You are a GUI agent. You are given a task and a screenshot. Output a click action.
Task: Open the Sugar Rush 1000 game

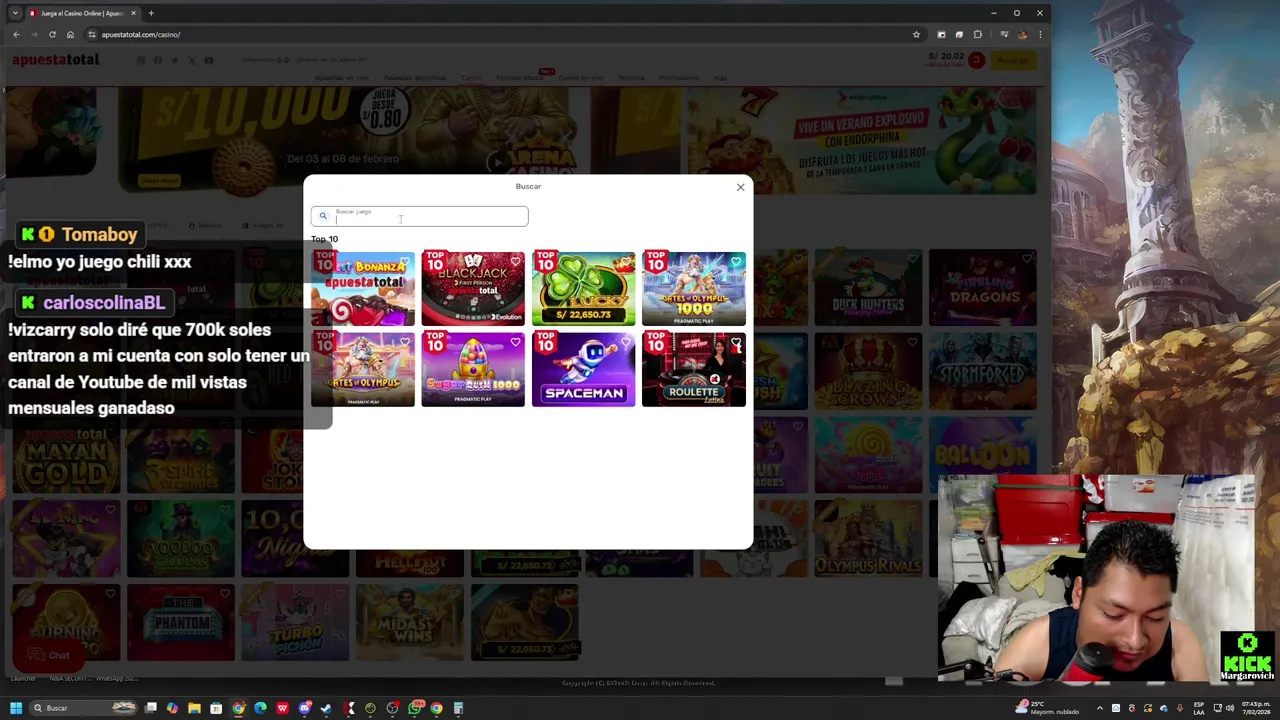473,370
